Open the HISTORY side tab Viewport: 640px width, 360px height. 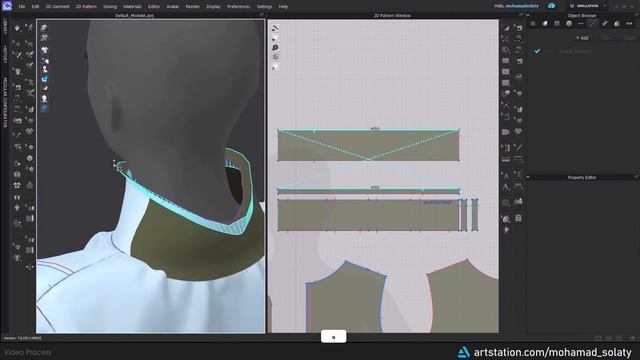click(x=5, y=54)
